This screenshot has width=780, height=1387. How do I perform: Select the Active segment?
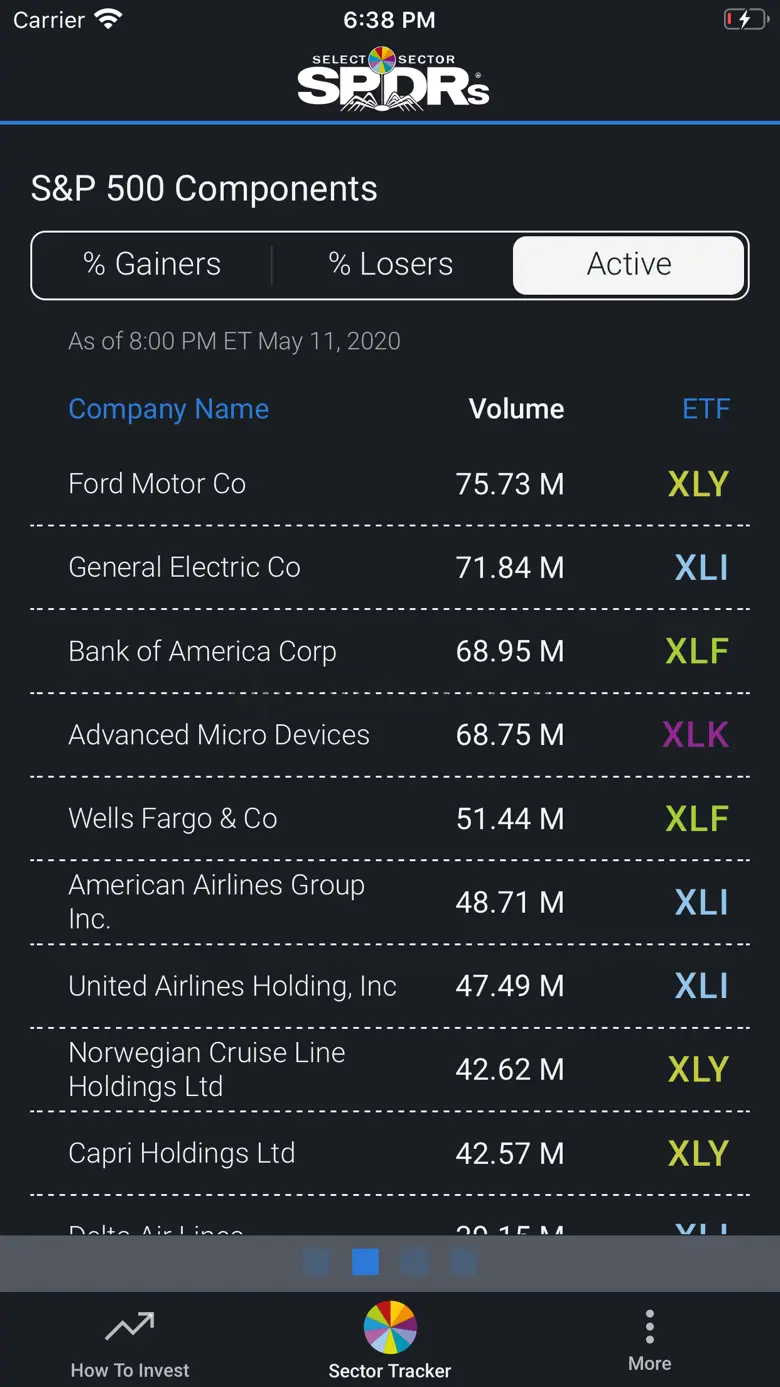coord(629,265)
